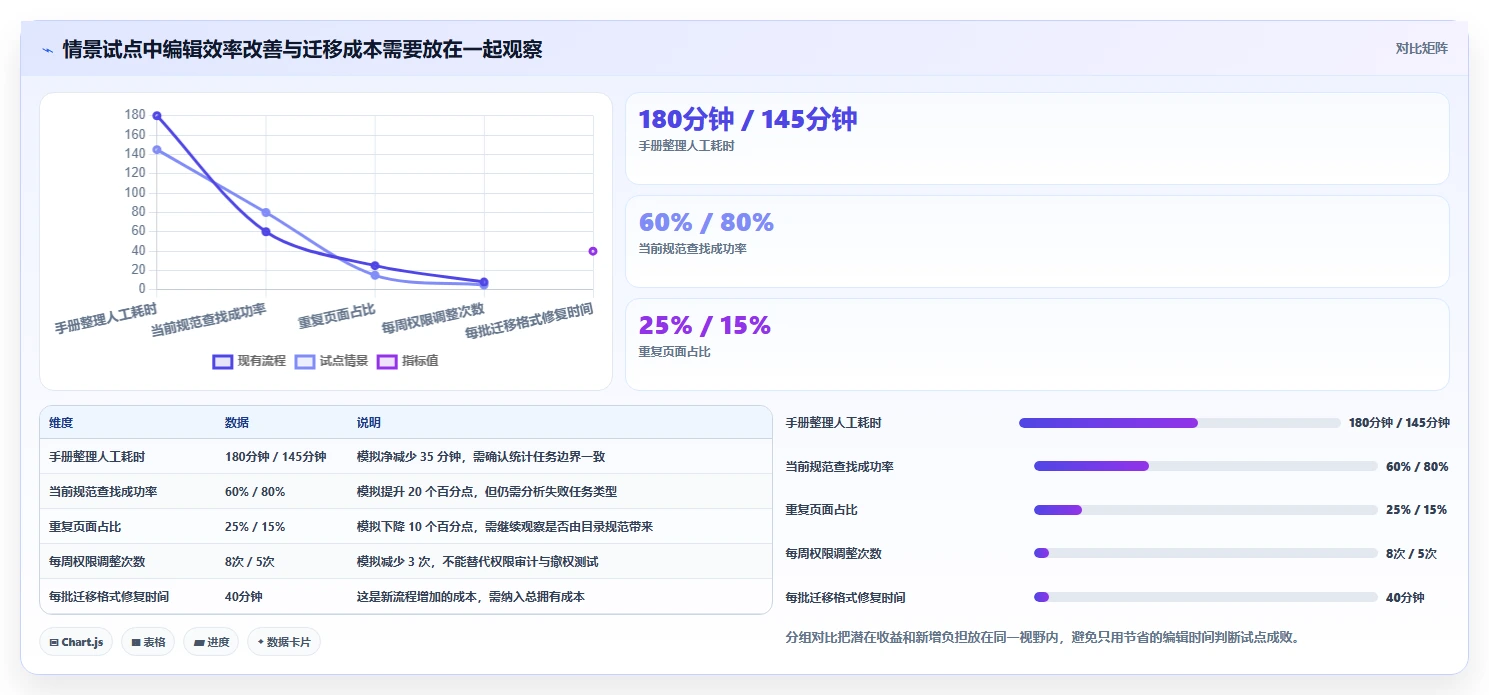Click the 进度 chip
The width and height of the screenshot is (1489, 695).
pyautogui.click(x=211, y=642)
